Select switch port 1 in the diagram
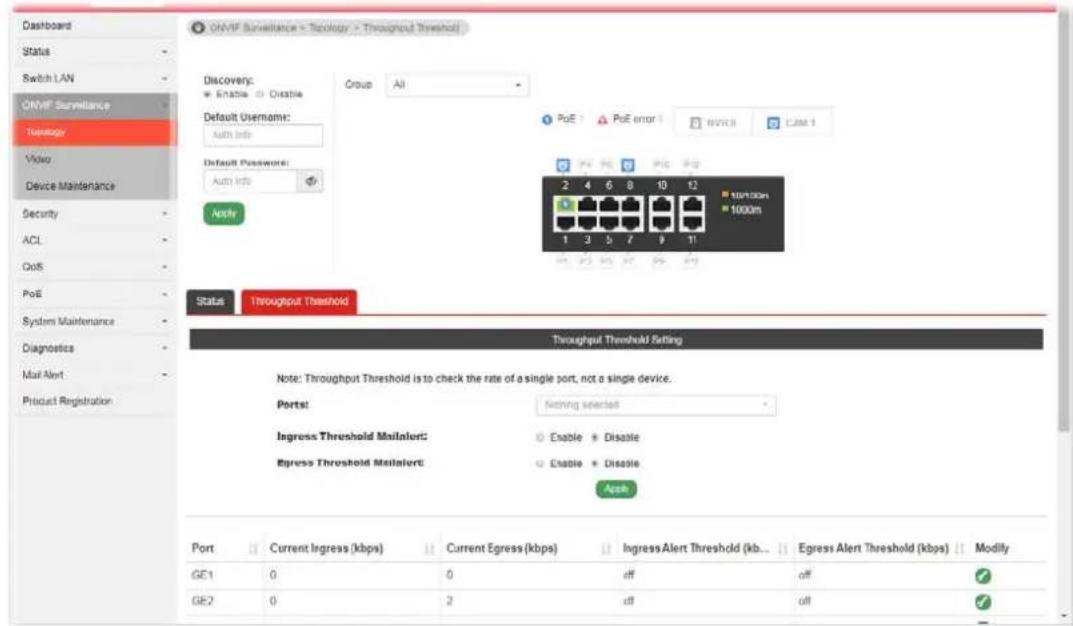 [565, 222]
